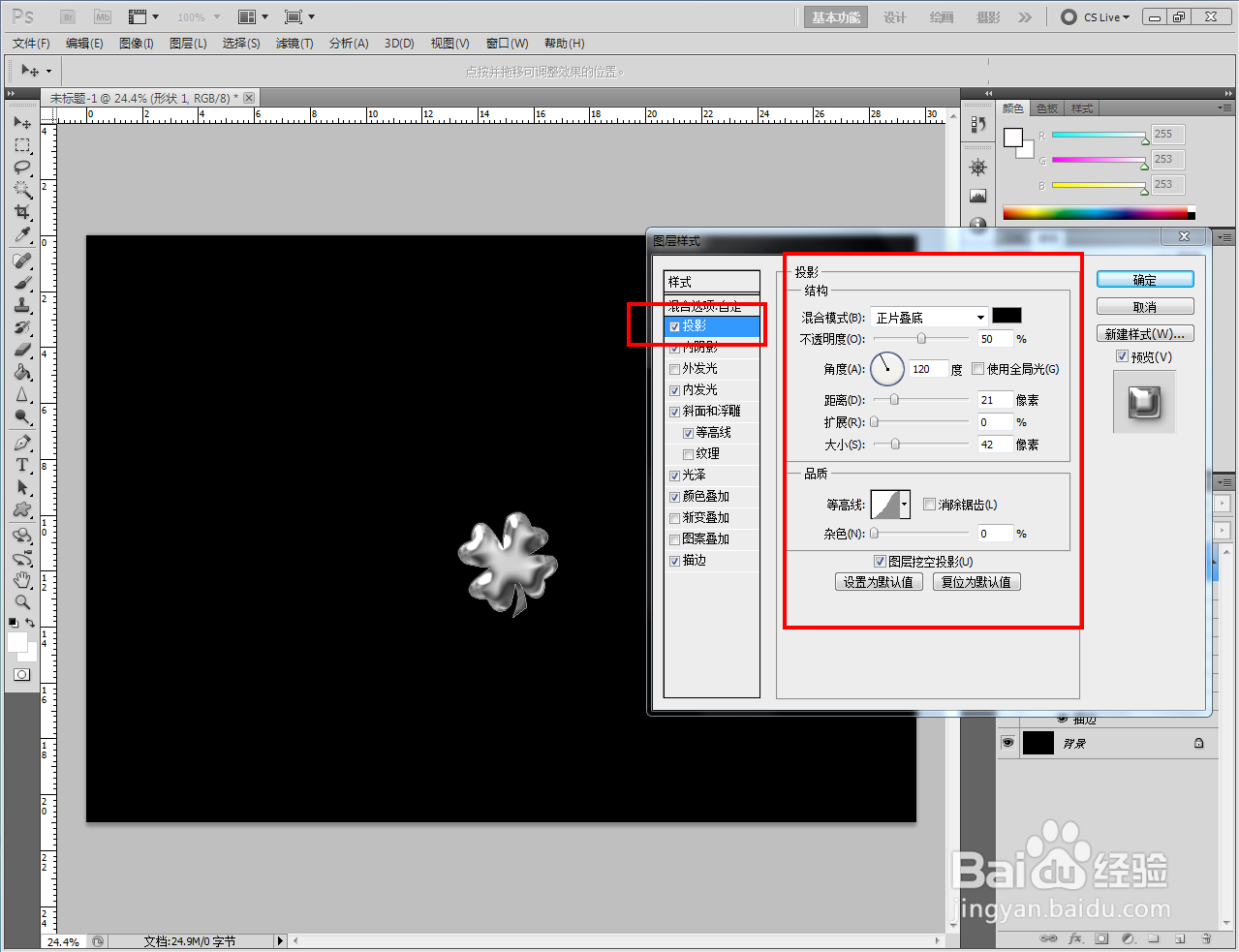Select the History Brush tool
Viewport: 1239px width, 952px height.
(22, 328)
